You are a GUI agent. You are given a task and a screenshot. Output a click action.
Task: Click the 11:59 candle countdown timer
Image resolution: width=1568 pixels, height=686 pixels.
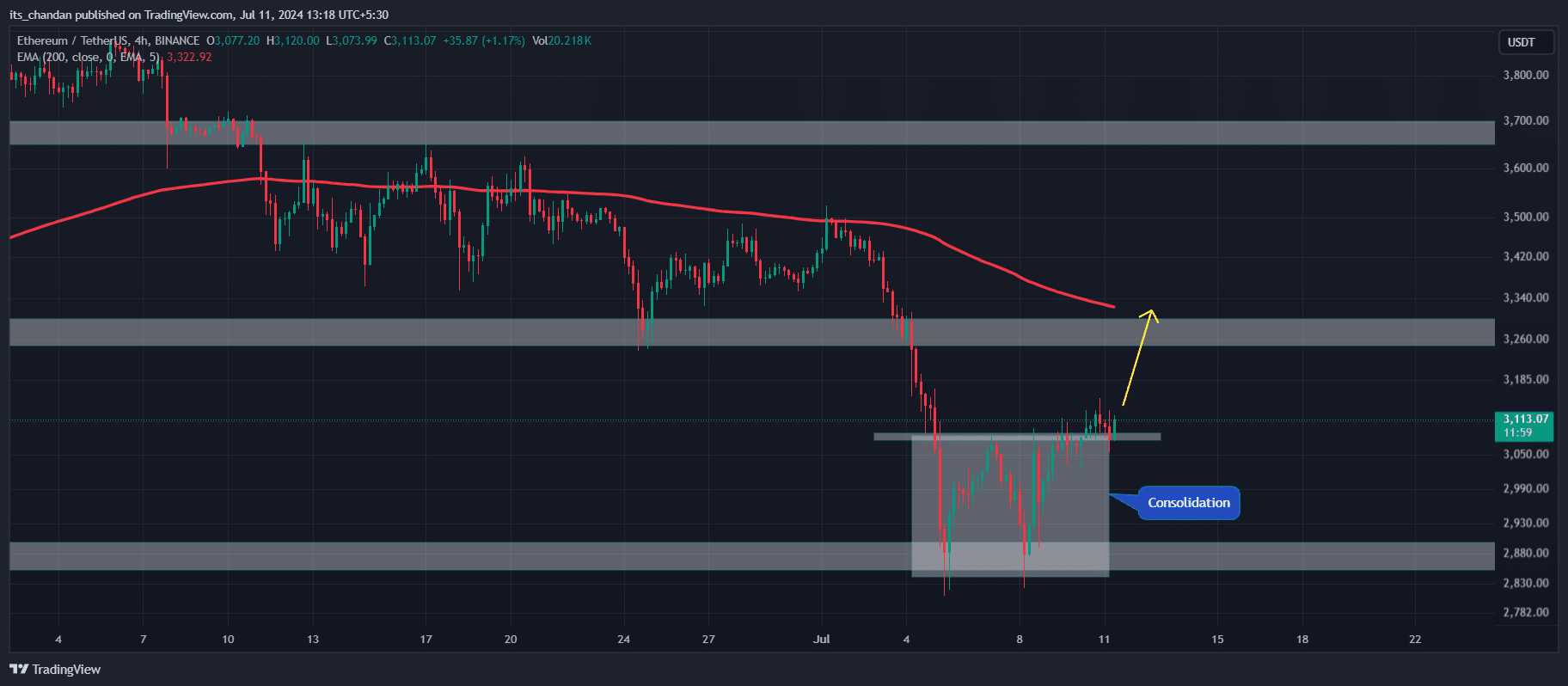pyautogui.click(x=1518, y=432)
